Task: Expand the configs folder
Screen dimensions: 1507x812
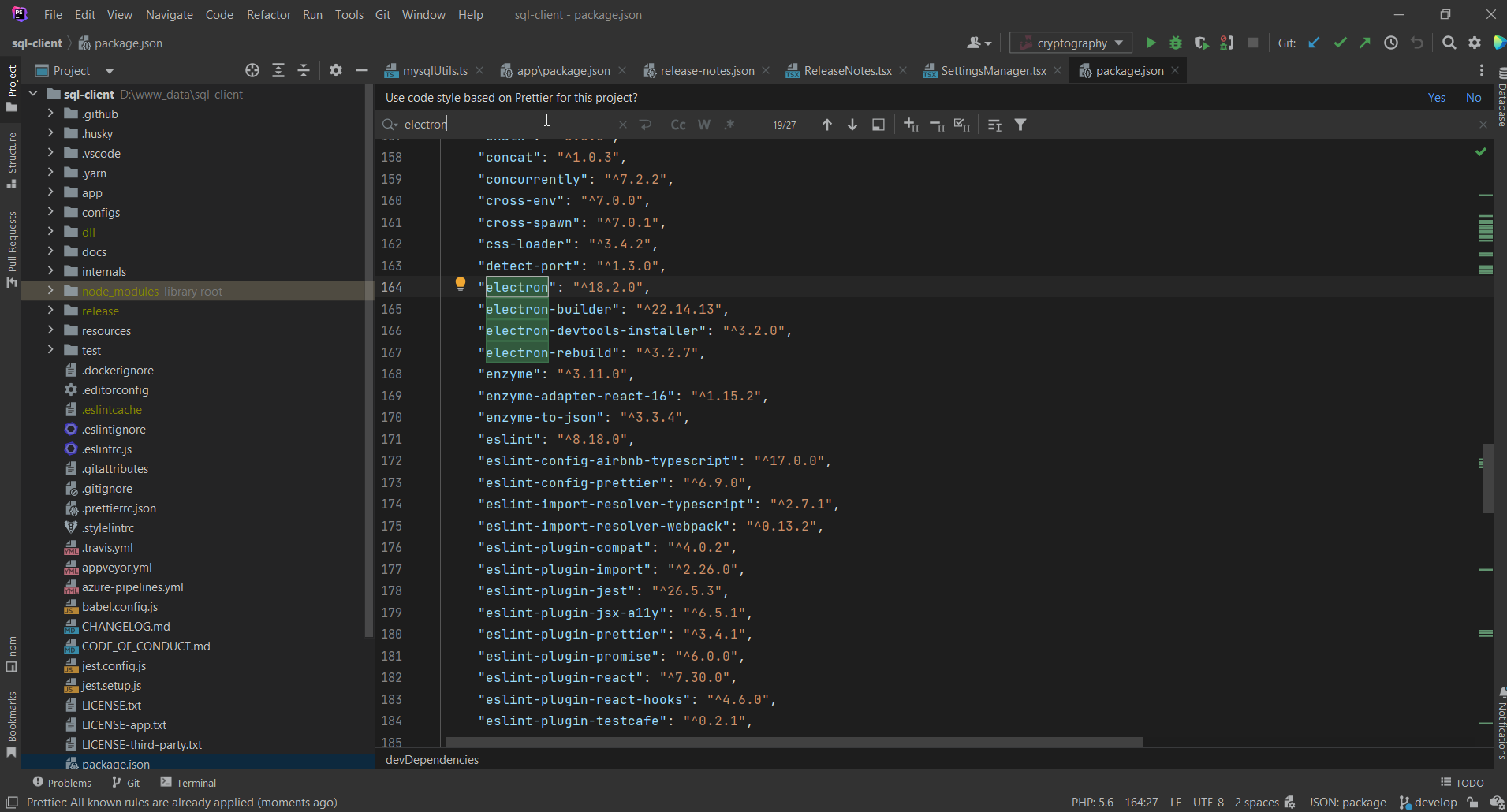Action: coord(50,212)
